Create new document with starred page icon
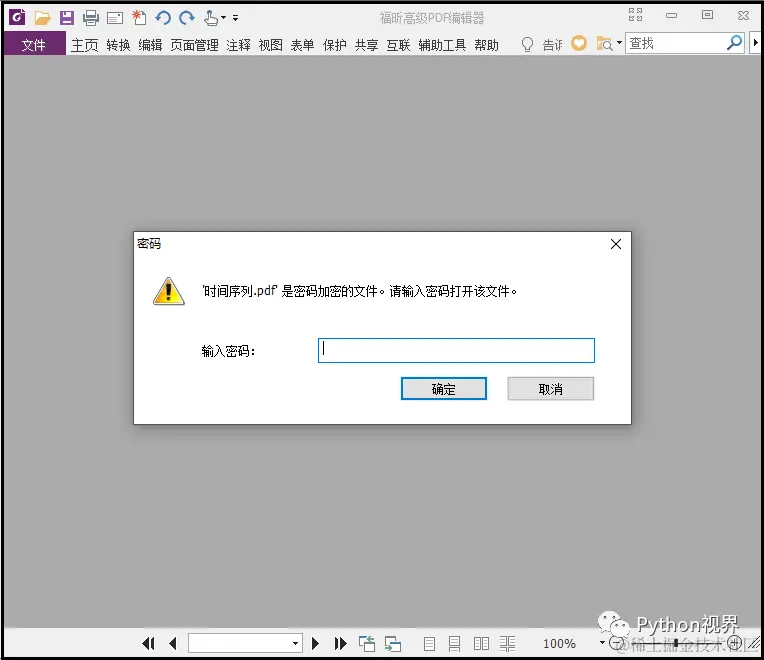 click(139, 18)
